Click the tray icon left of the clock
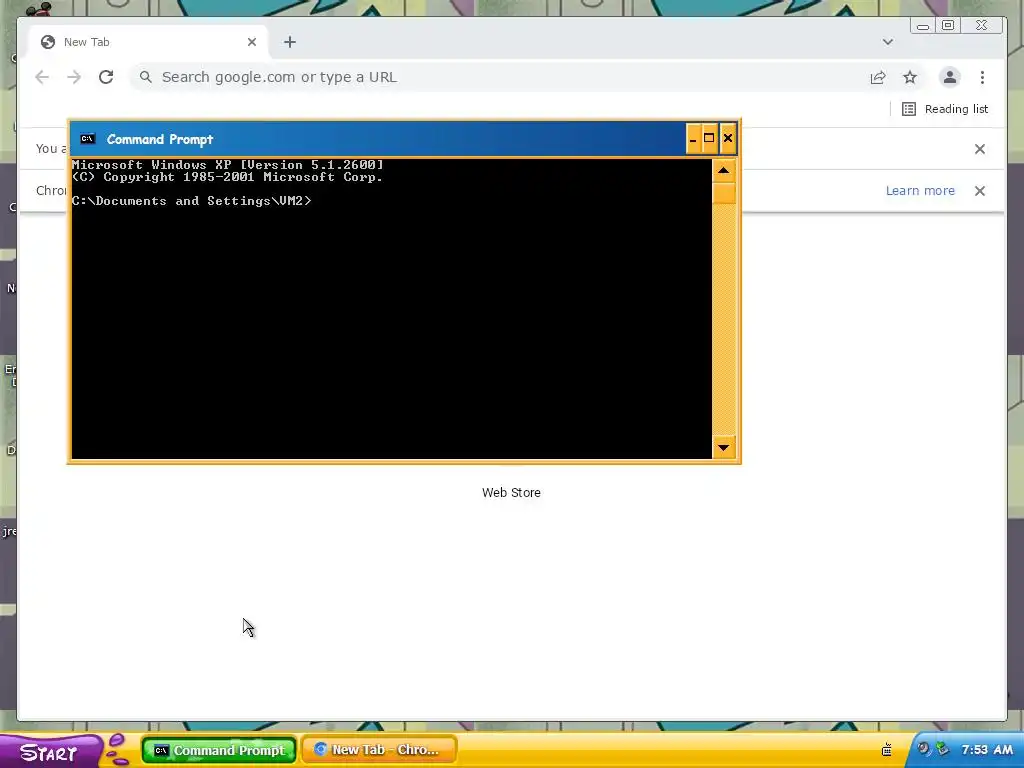This screenshot has height=768, width=1024. 942,748
